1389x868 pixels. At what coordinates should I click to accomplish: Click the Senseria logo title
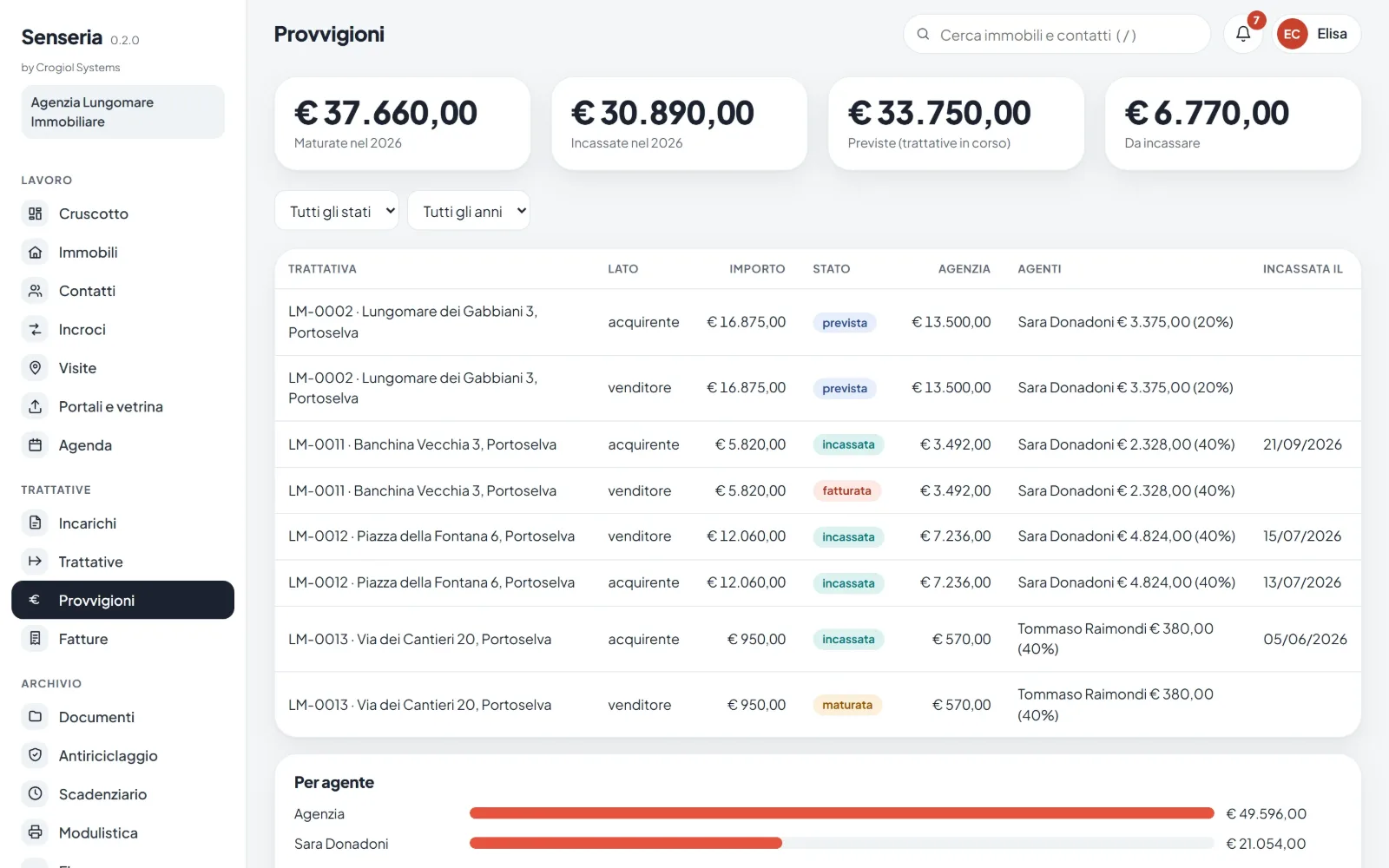tap(62, 37)
